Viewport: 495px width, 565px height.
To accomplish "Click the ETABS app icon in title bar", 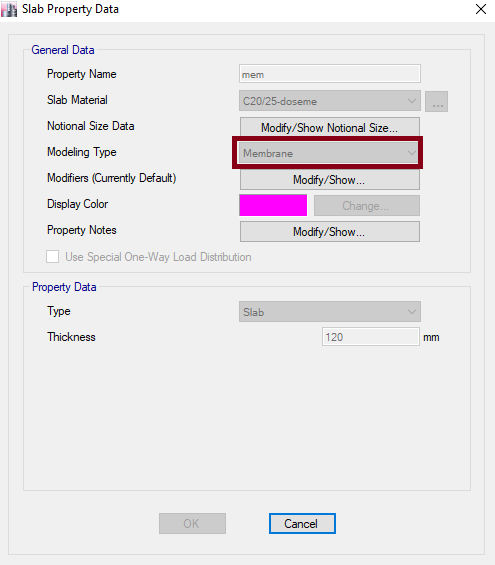I will [9, 9].
